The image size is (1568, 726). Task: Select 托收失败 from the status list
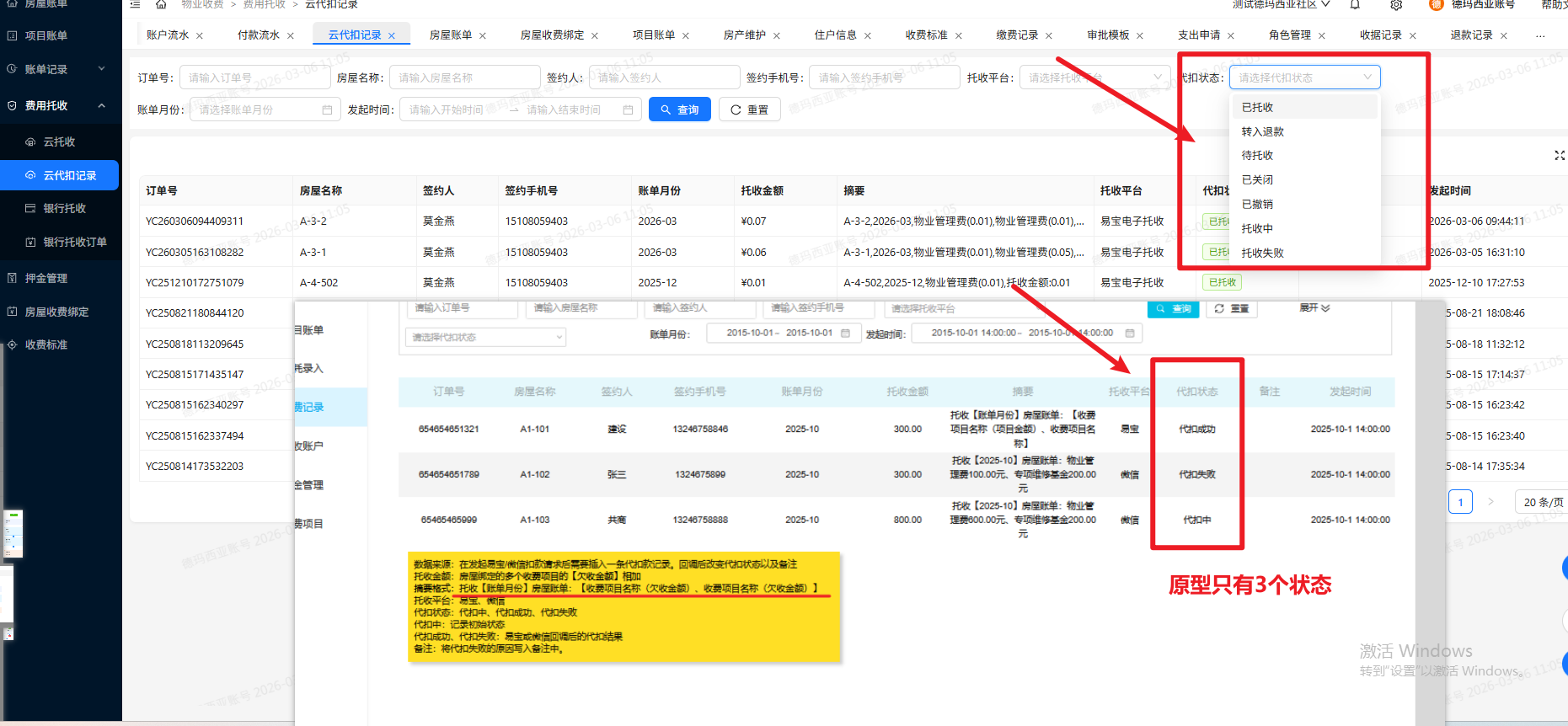coord(1262,253)
